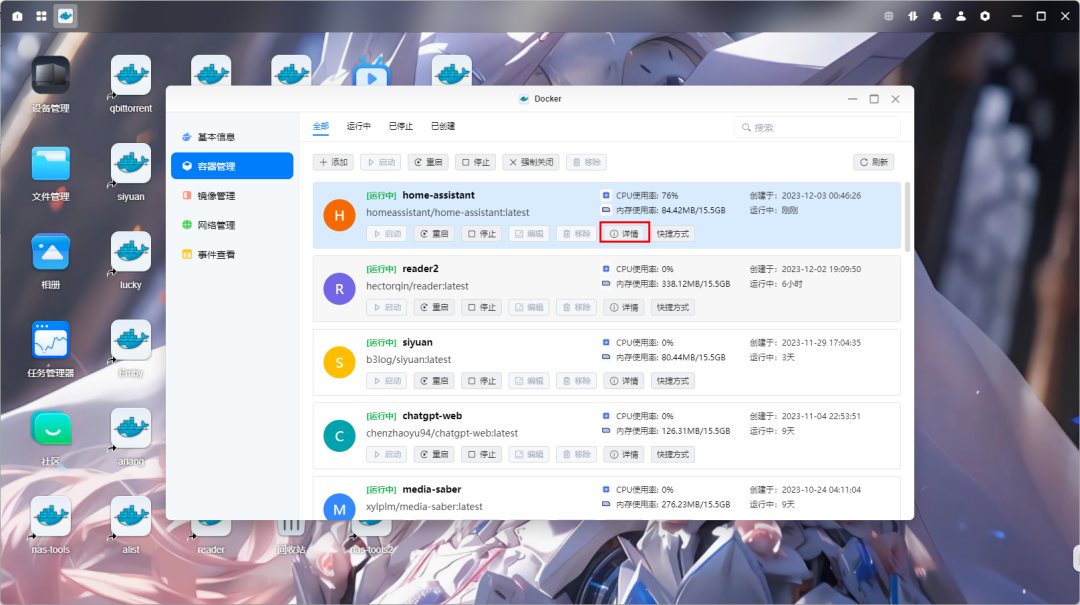Open the qbittorrent desktop shortcut
This screenshot has height=605, width=1080.
[130, 75]
